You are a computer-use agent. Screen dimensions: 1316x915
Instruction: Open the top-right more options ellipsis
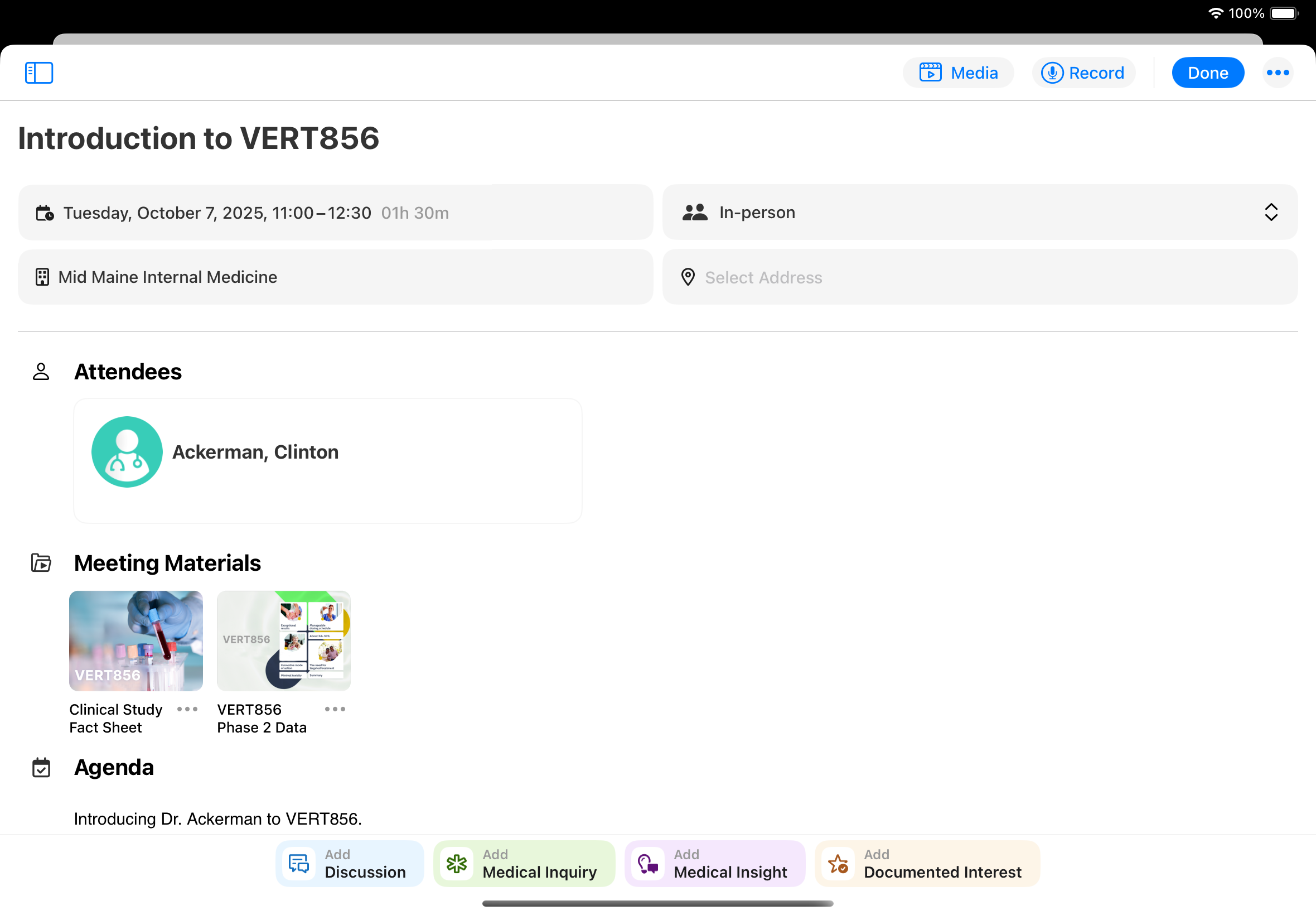pos(1277,73)
